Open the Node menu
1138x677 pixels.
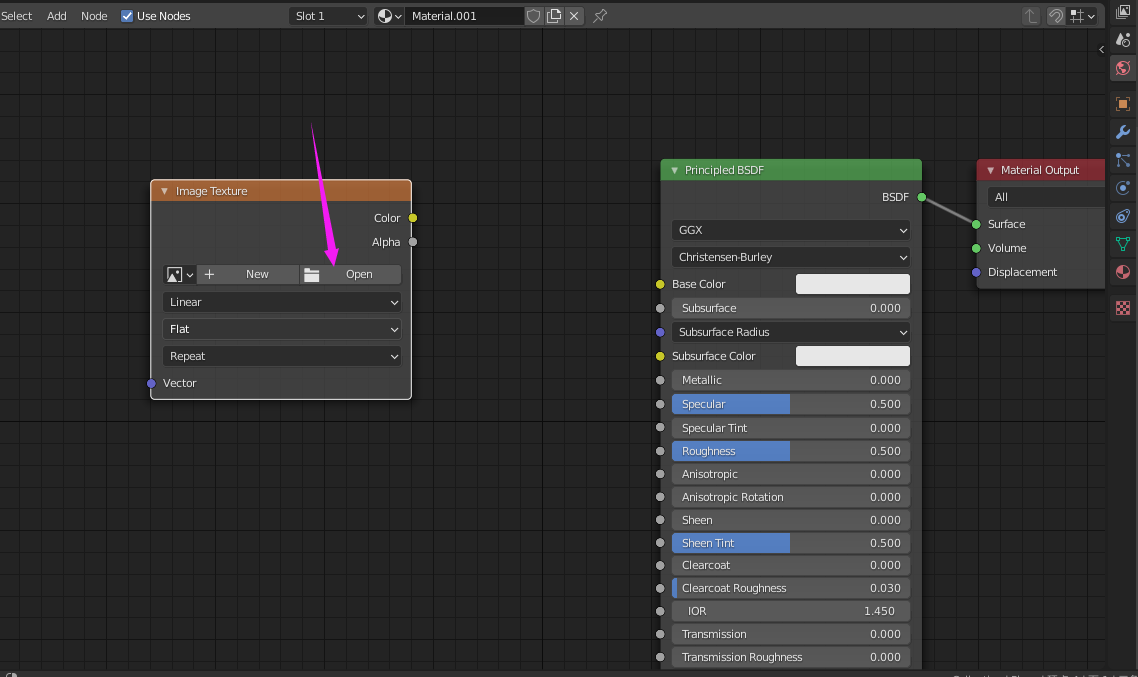(94, 16)
